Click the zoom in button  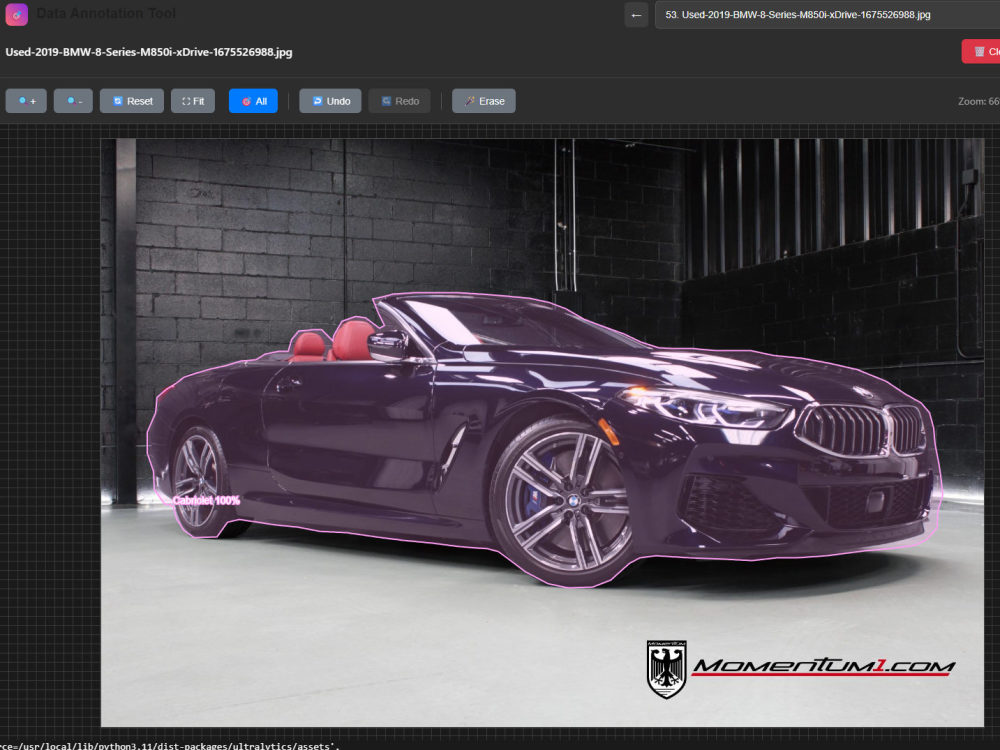point(26,101)
